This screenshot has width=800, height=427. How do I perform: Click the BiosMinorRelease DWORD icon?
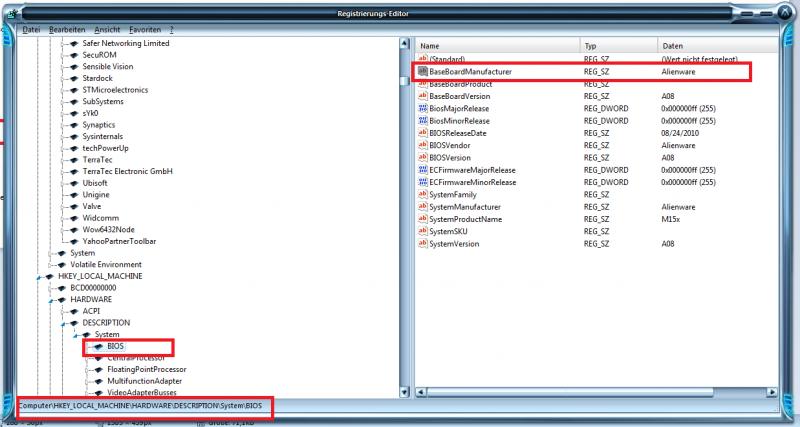[422, 120]
